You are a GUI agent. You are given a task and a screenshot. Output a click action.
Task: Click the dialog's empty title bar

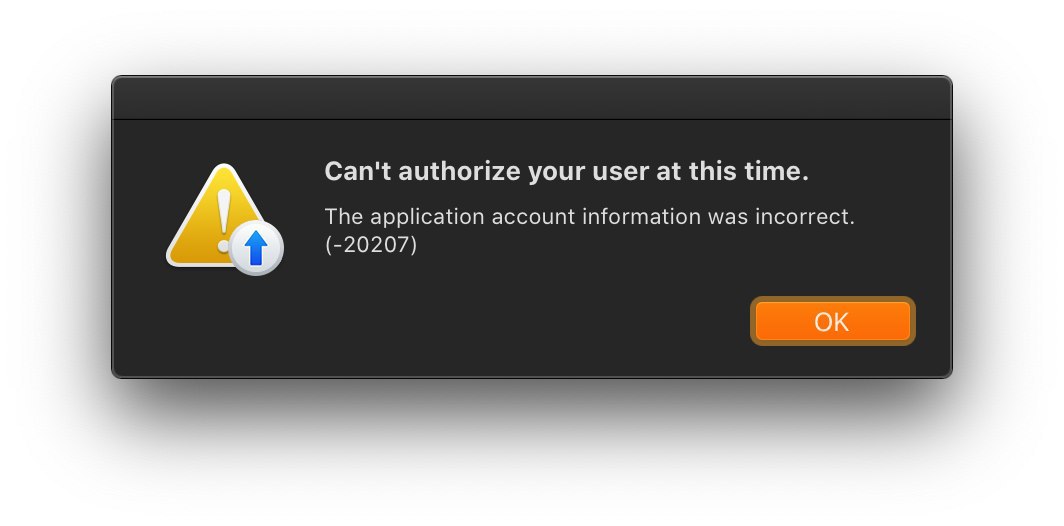tap(531, 98)
